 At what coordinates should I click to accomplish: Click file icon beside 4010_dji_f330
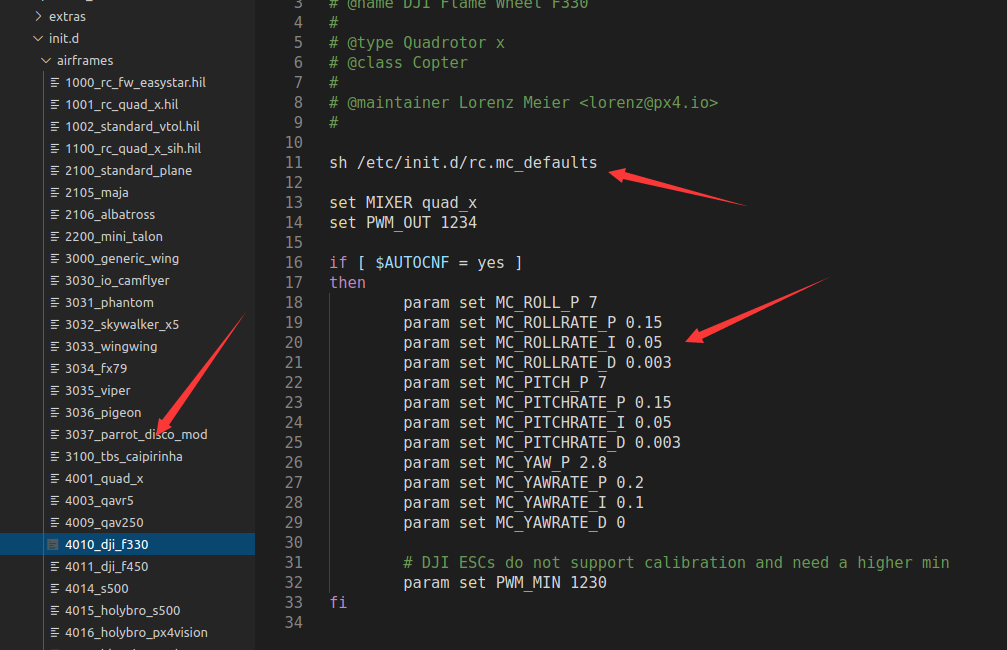pyautogui.click(x=53, y=545)
